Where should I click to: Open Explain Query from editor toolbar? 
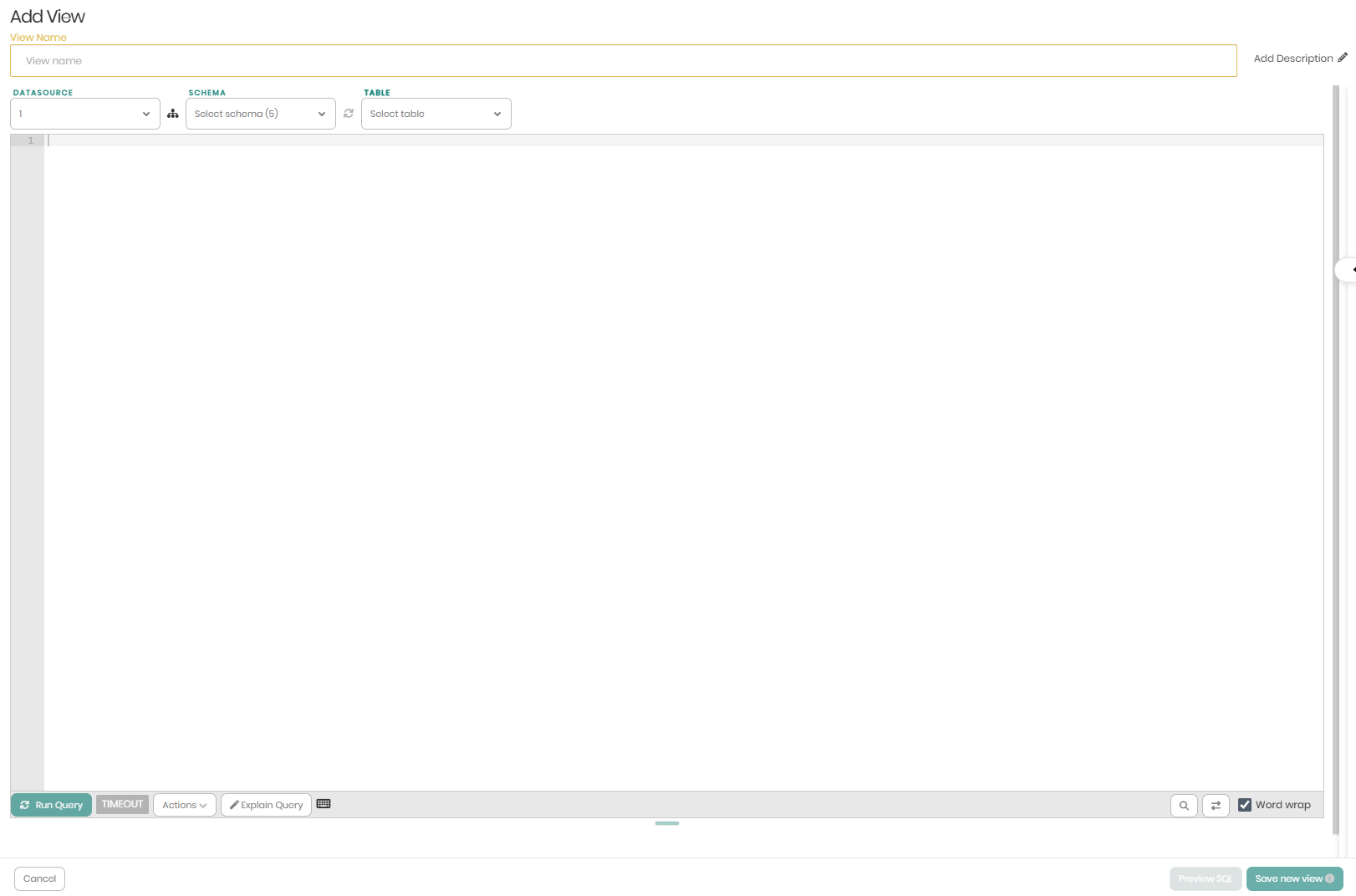pos(266,804)
